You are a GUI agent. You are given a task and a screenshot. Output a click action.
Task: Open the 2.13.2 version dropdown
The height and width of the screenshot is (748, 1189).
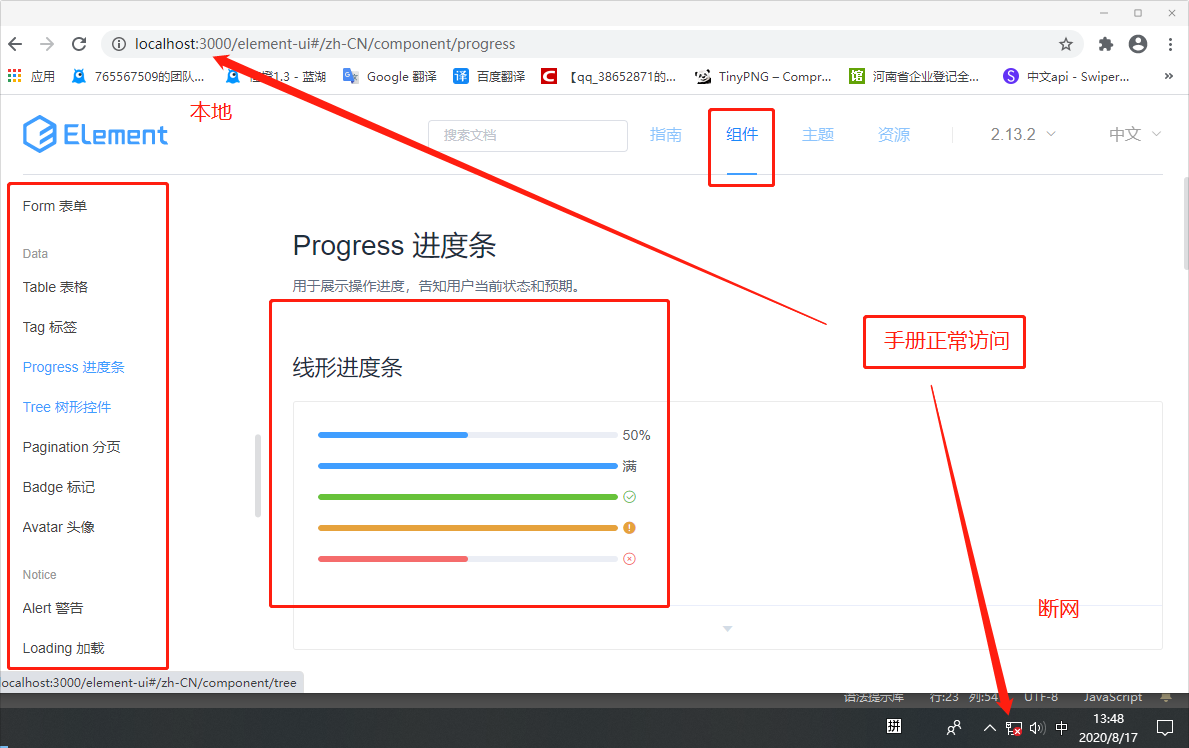click(x=1023, y=134)
